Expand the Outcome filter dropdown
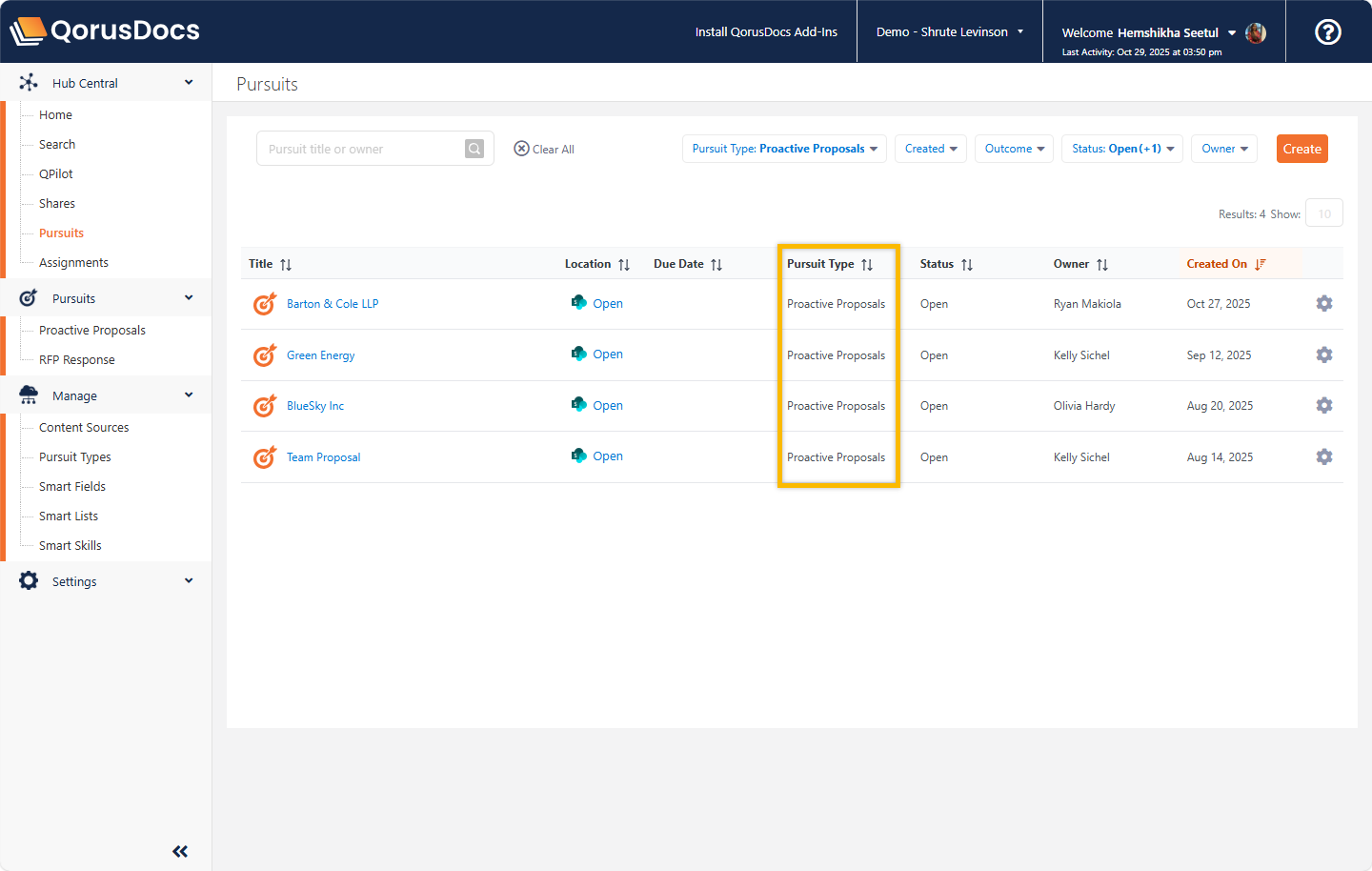 1014,149
